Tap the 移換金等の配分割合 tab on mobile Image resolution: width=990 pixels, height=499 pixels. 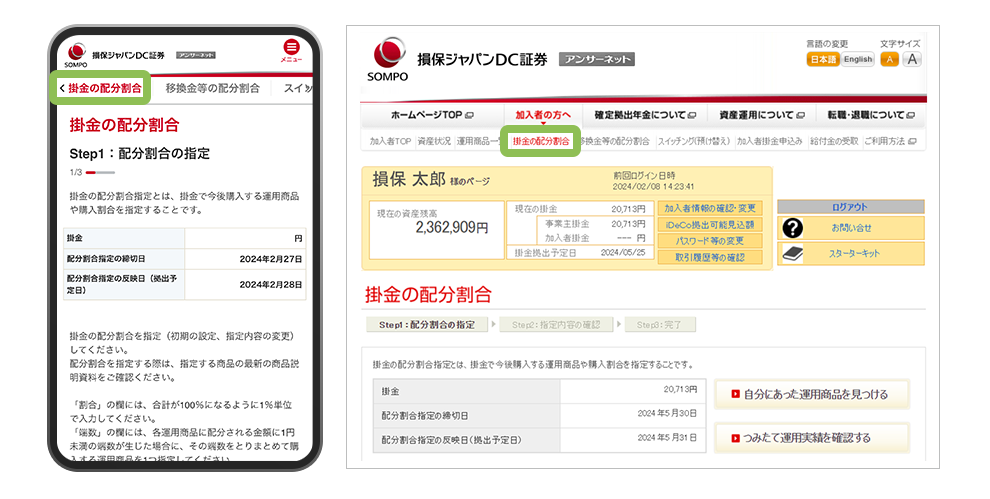(x=213, y=88)
